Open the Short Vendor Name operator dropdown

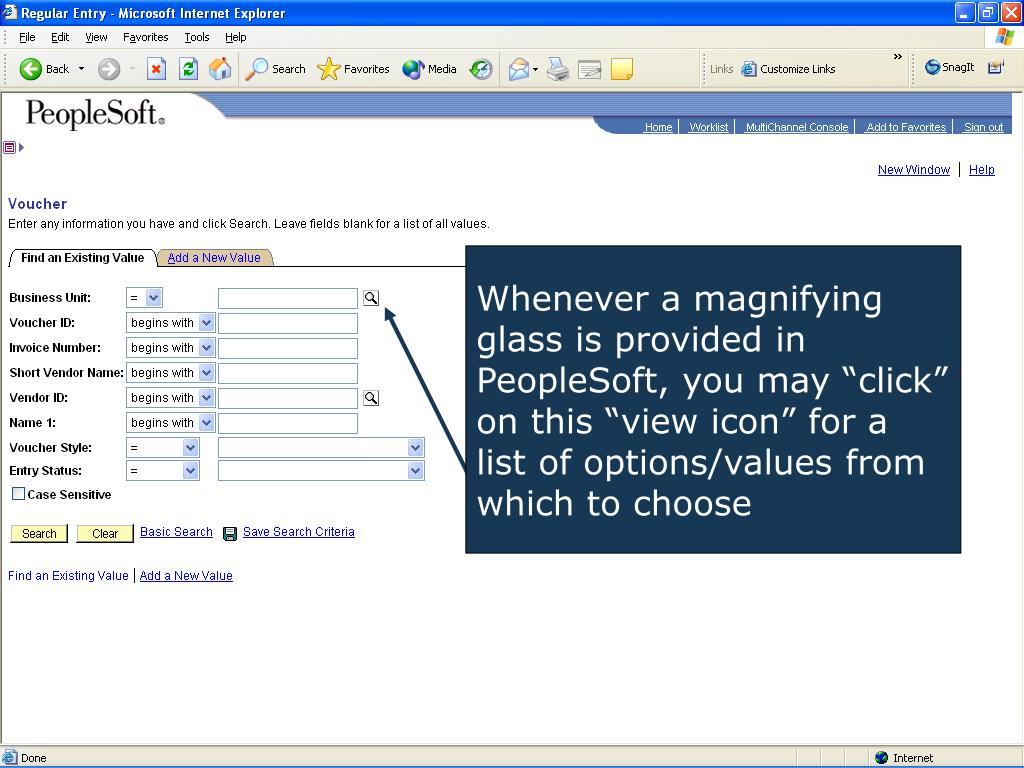[170, 372]
